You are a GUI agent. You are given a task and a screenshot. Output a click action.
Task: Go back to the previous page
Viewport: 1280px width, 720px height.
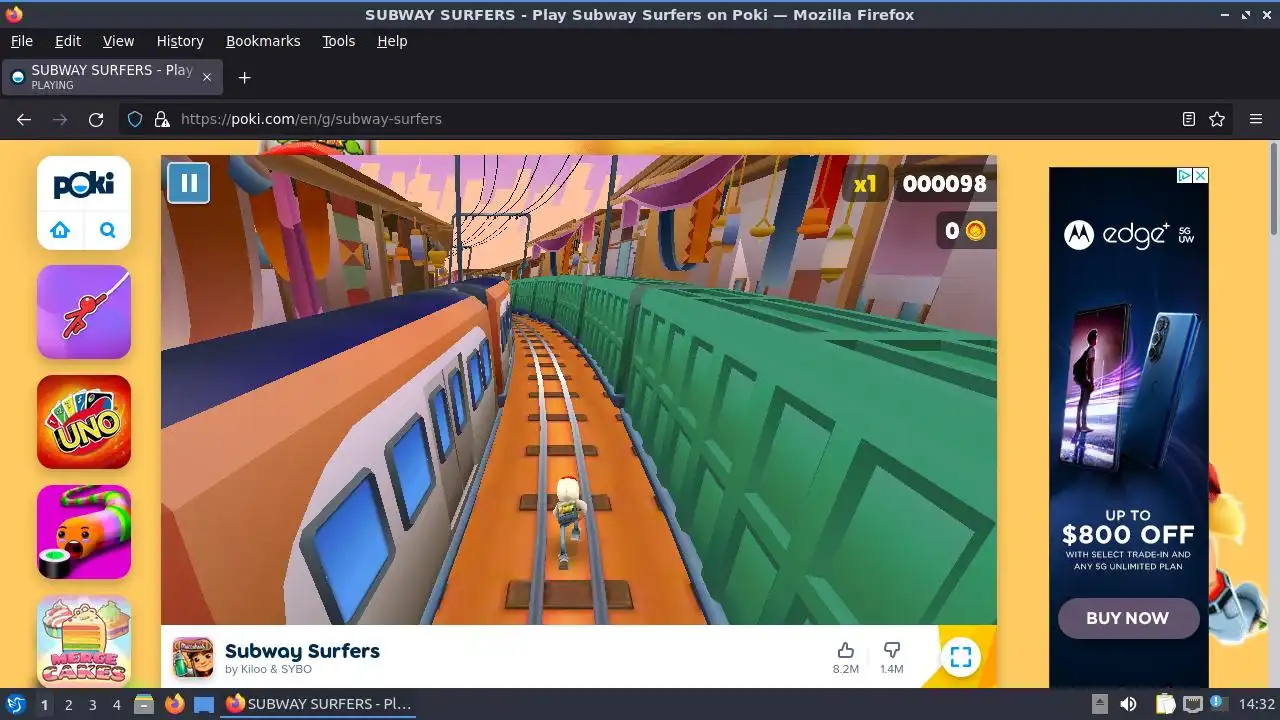(x=24, y=119)
